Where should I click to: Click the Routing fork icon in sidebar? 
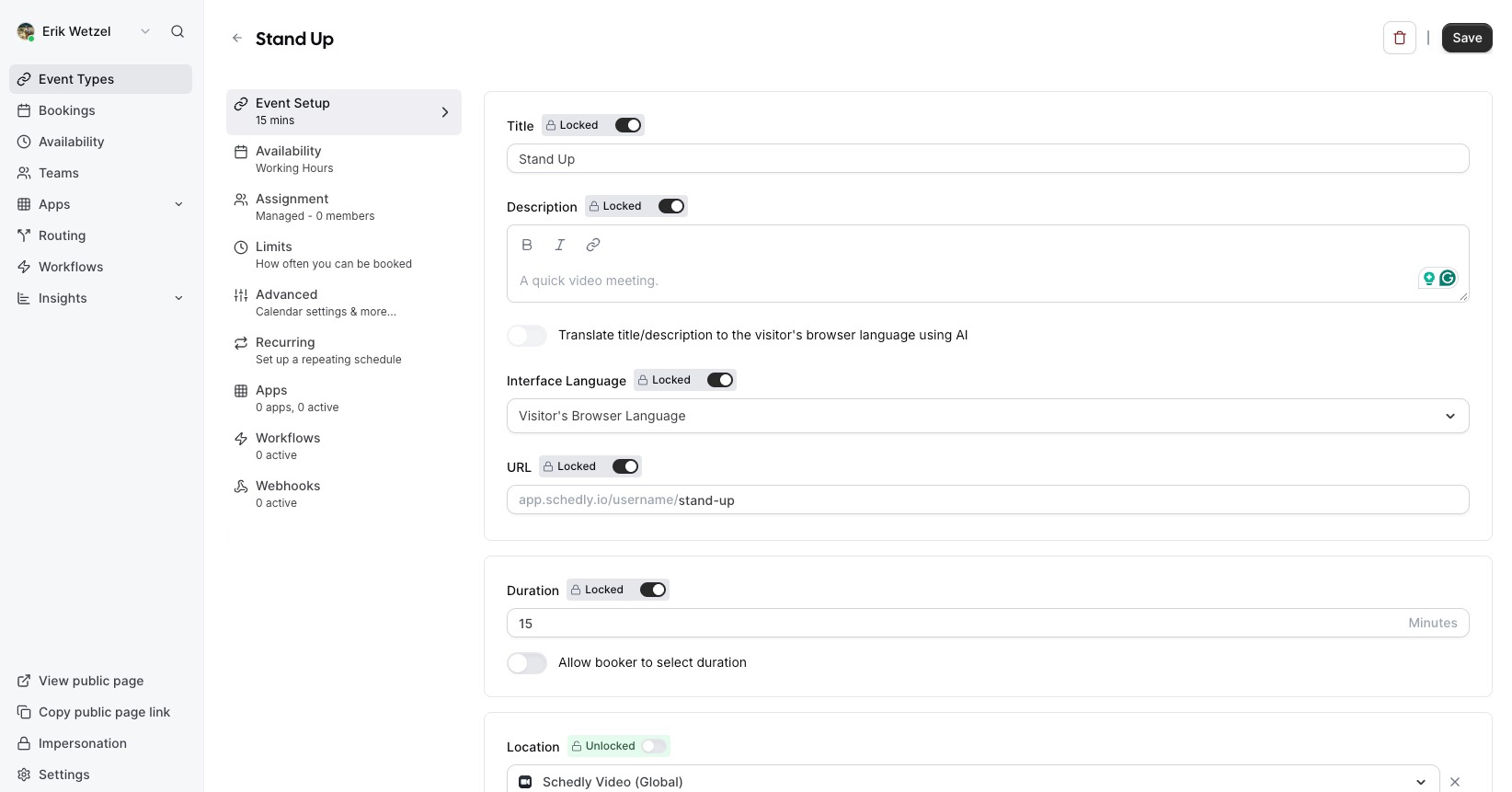pos(24,235)
